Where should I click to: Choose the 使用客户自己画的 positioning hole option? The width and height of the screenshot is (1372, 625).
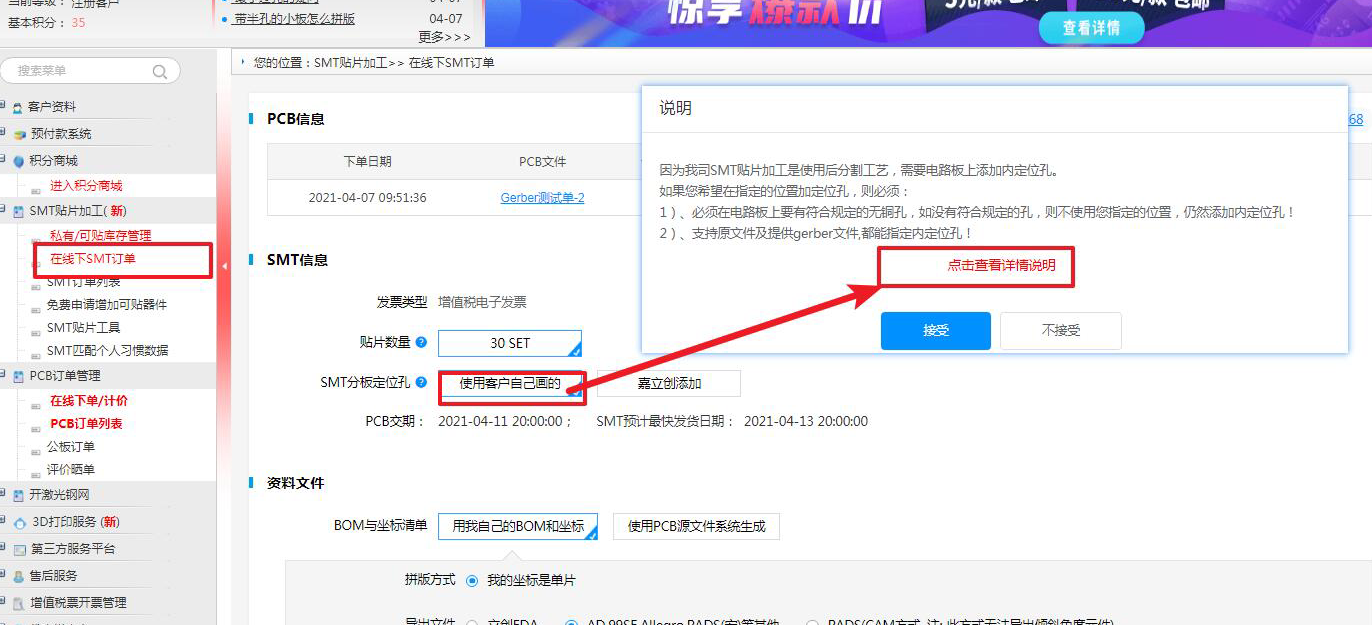pyautogui.click(x=510, y=383)
